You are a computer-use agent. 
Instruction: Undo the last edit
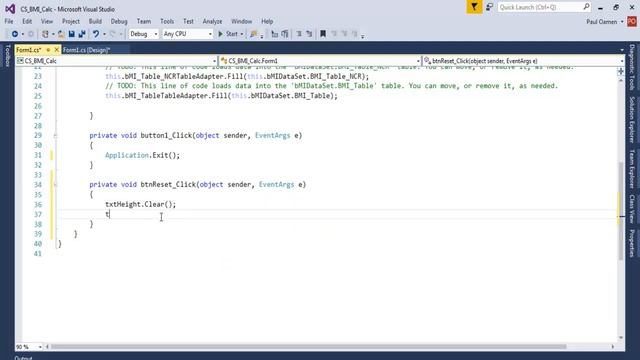[96, 34]
